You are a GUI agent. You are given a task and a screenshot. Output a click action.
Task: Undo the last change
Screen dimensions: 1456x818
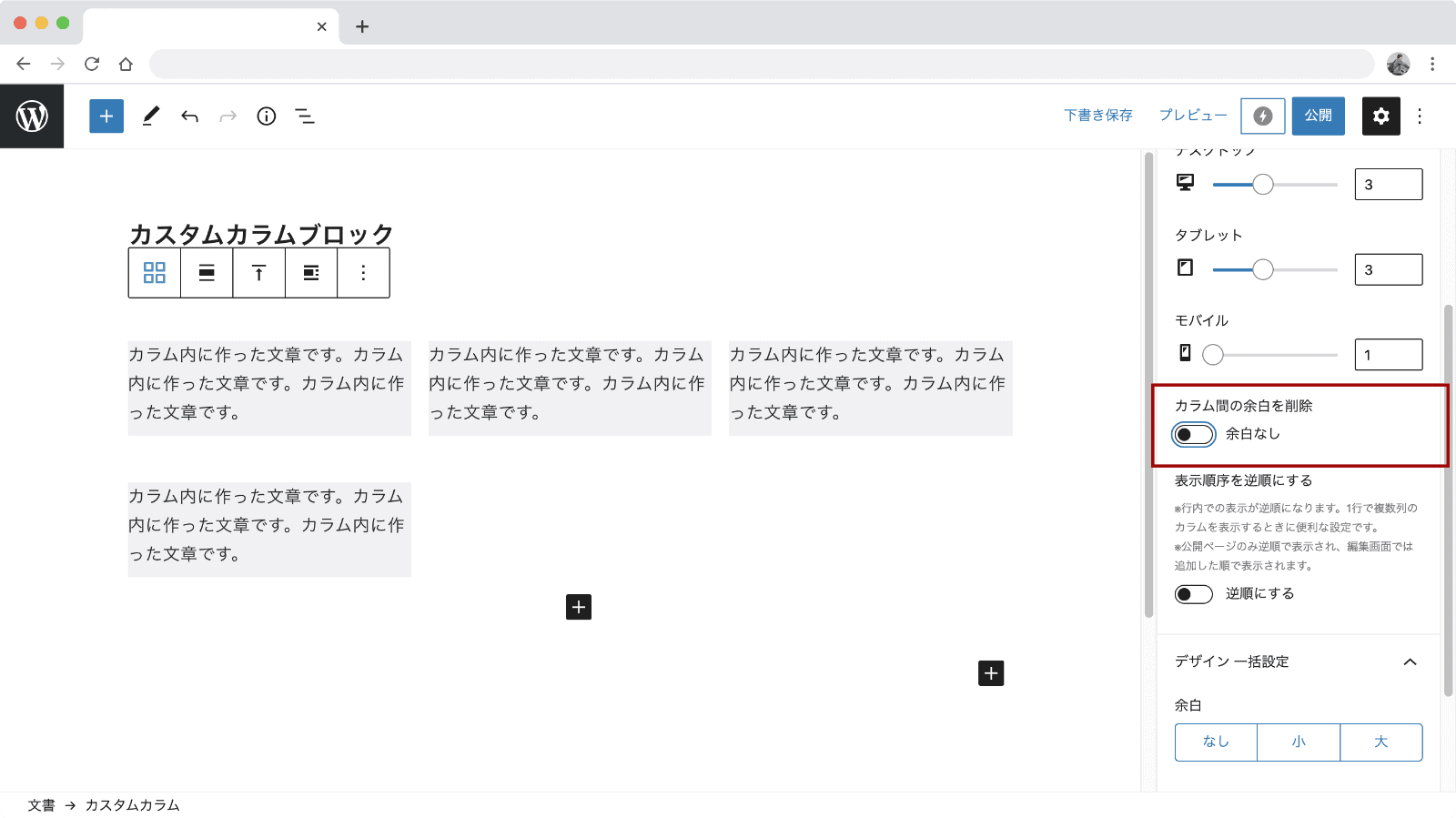pos(189,116)
